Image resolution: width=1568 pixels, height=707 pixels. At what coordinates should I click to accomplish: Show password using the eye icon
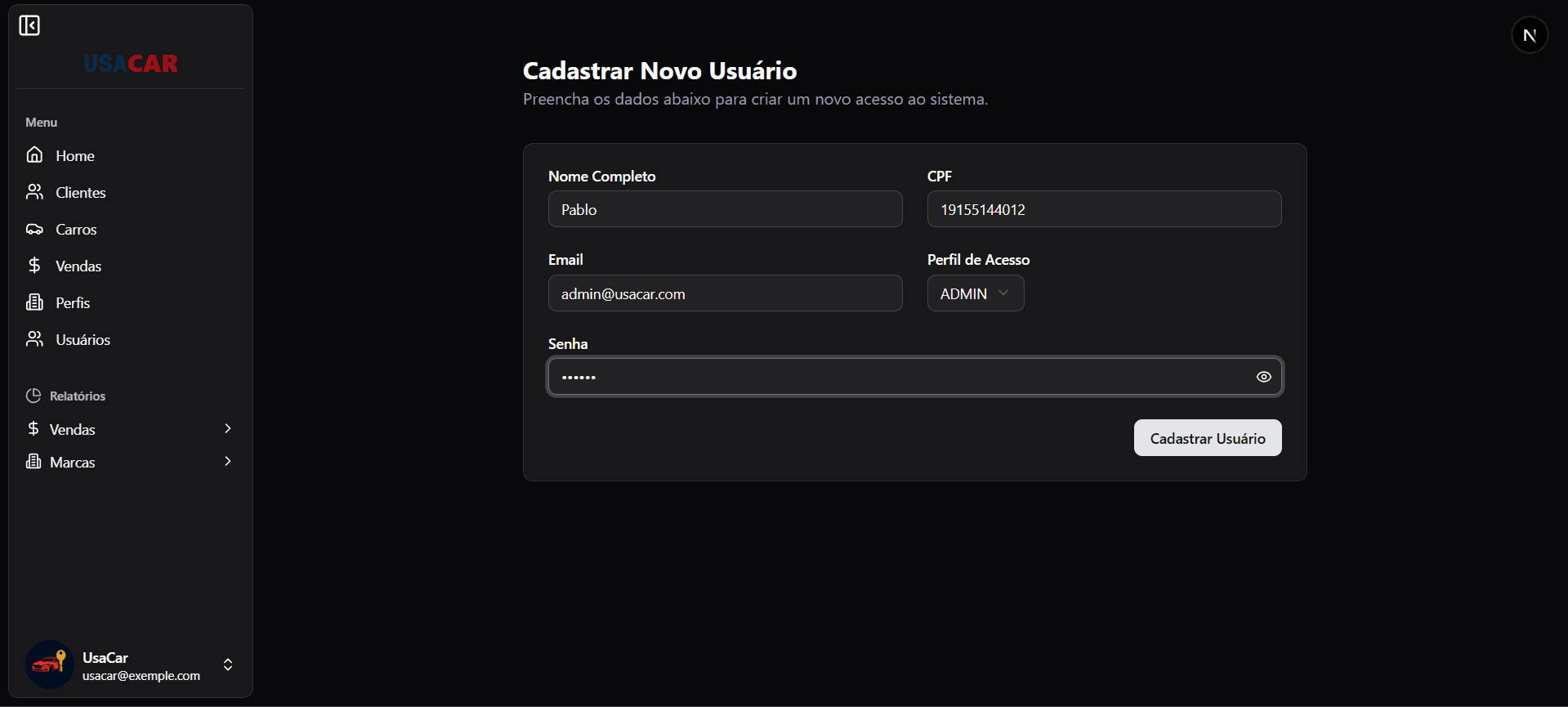click(x=1263, y=377)
